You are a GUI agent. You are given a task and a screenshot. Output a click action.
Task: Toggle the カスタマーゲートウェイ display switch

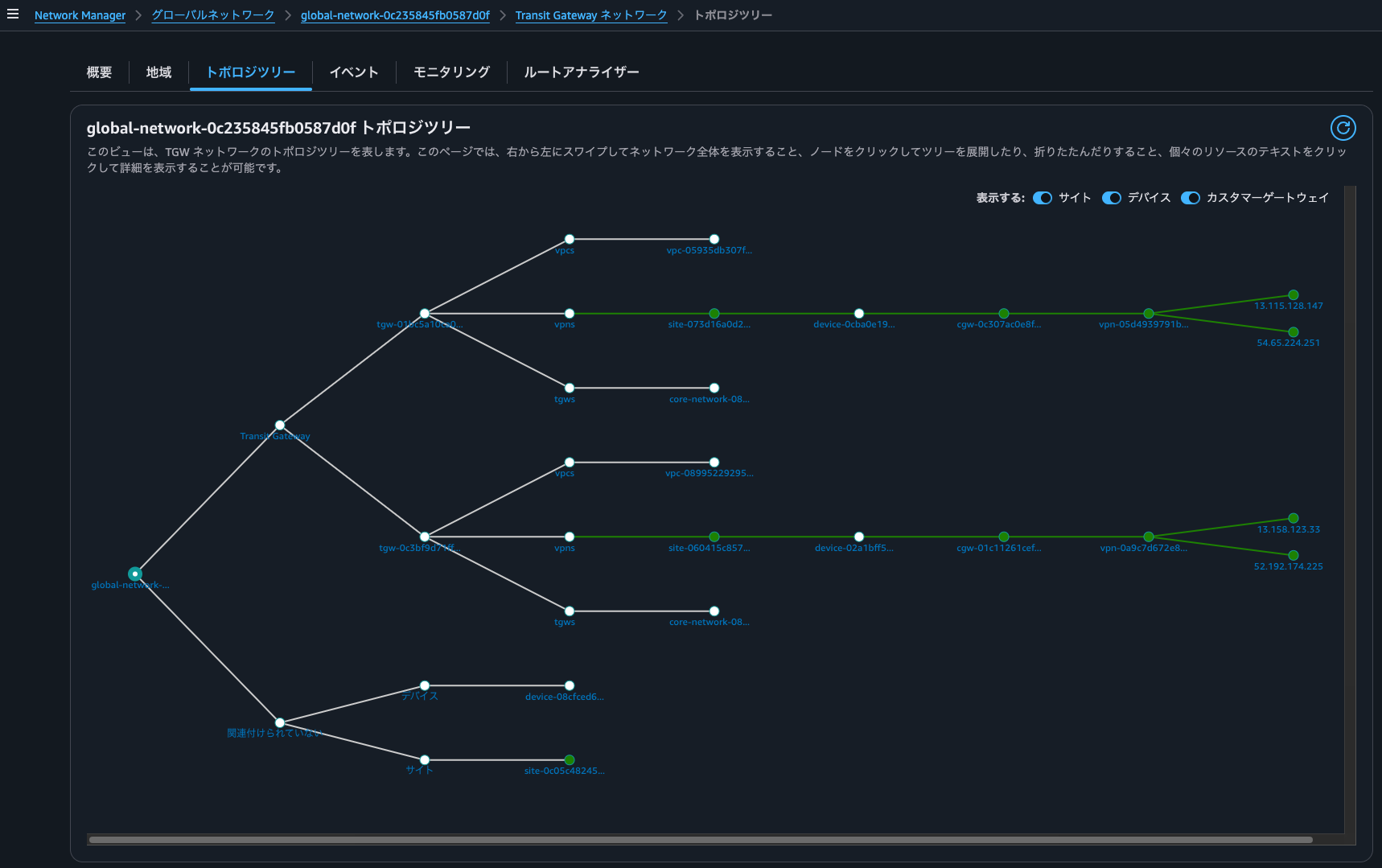1191,198
